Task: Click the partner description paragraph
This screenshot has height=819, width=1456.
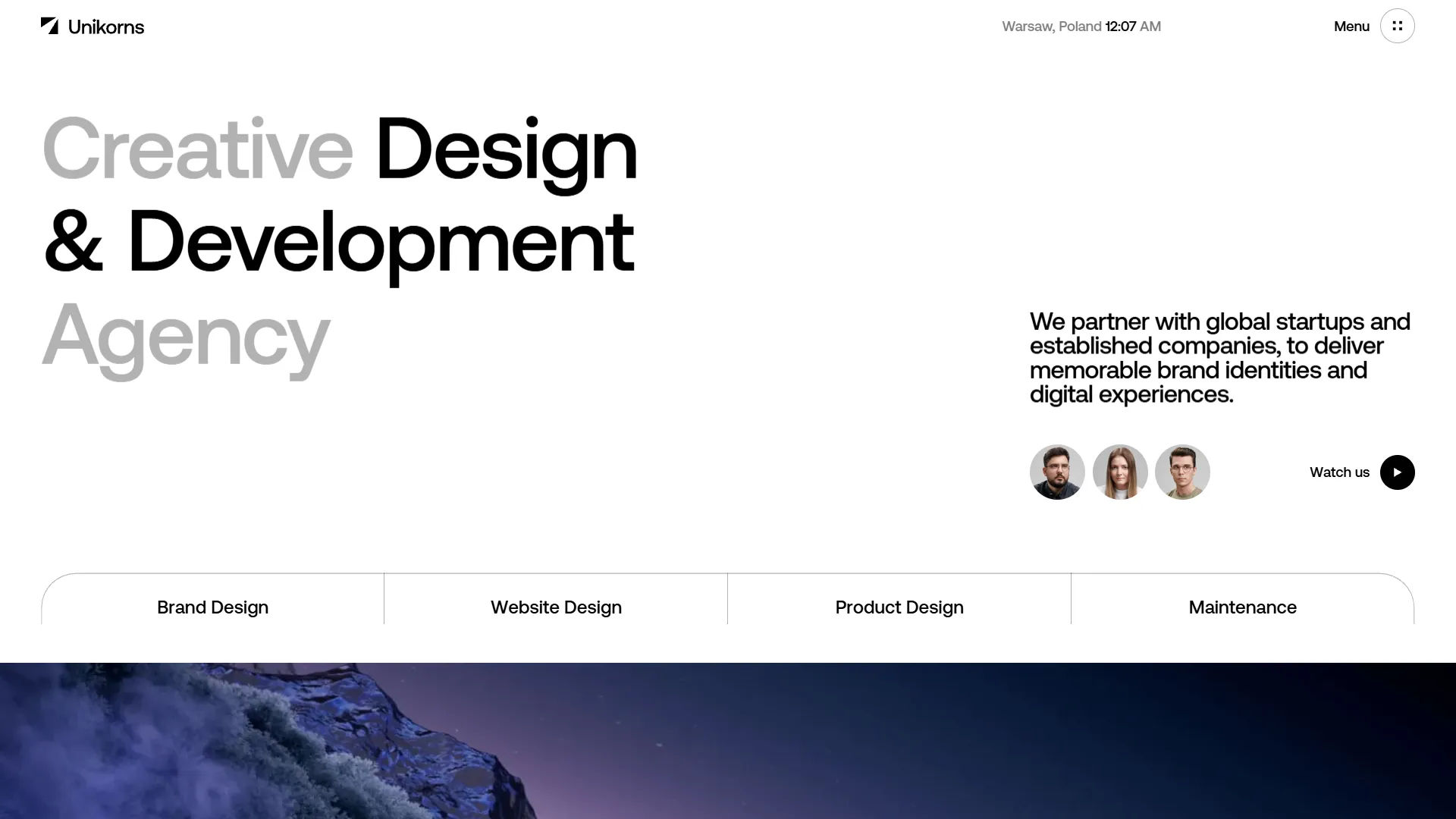Action: (1219, 358)
